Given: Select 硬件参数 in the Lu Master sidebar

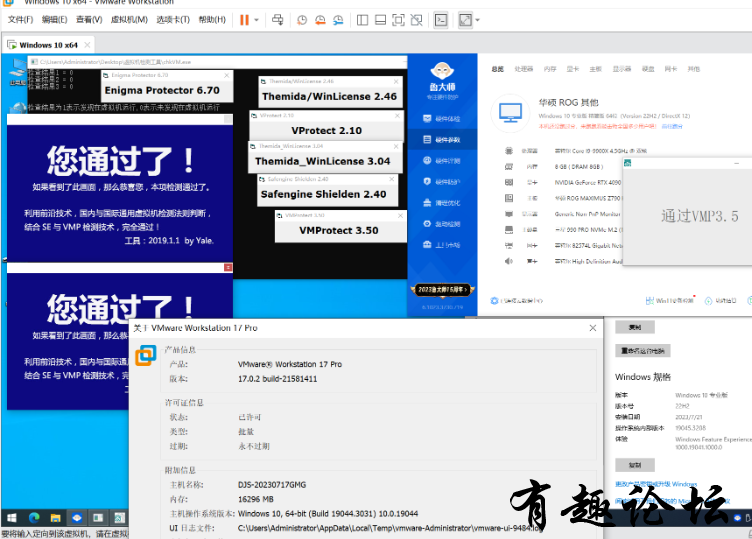Looking at the screenshot, I should (442, 140).
